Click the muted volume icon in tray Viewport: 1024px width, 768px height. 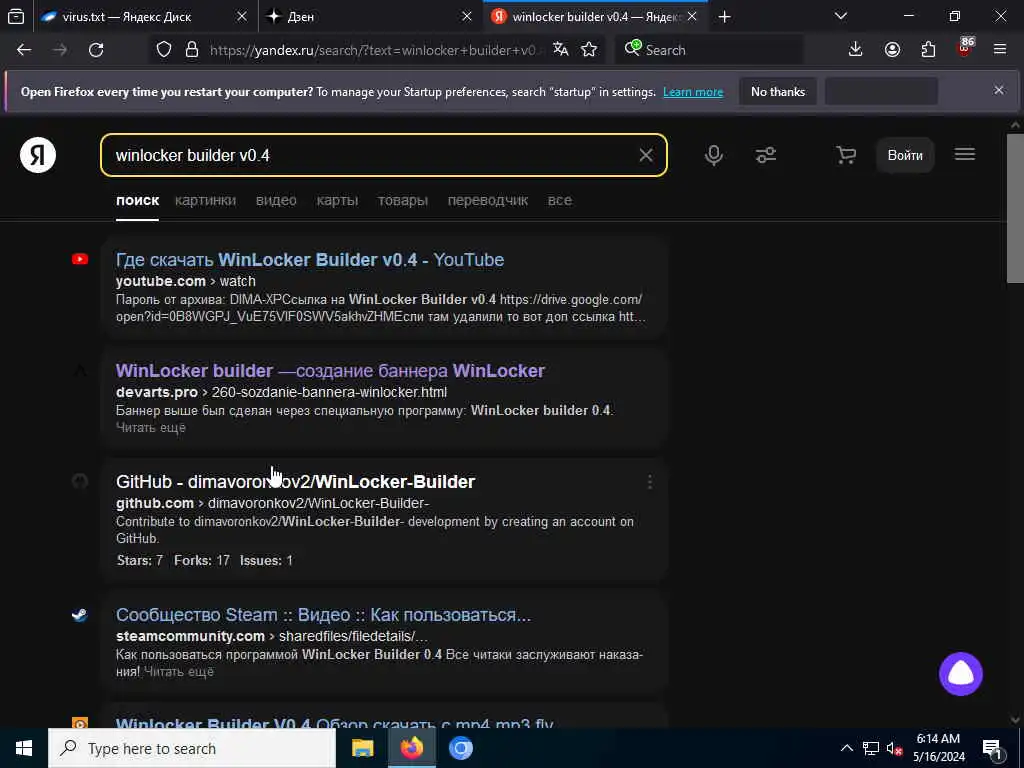pos(894,748)
